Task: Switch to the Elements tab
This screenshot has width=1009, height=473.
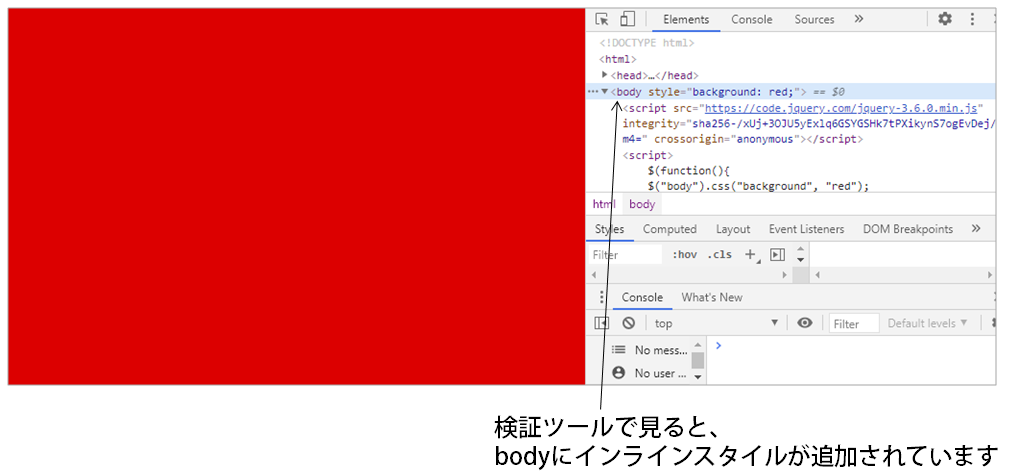Action: click(x=686, y=19)
